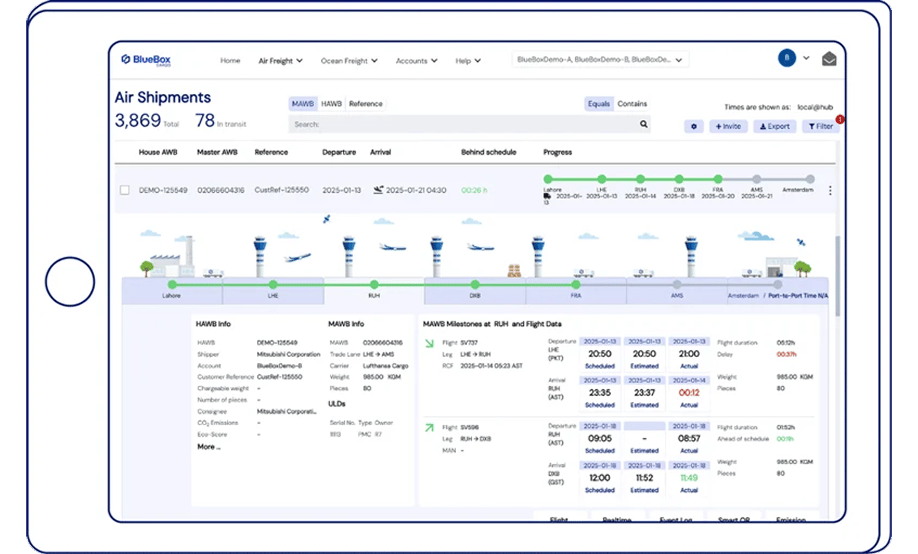Click the green arrow icon beside flight SV598

[429, 428]
